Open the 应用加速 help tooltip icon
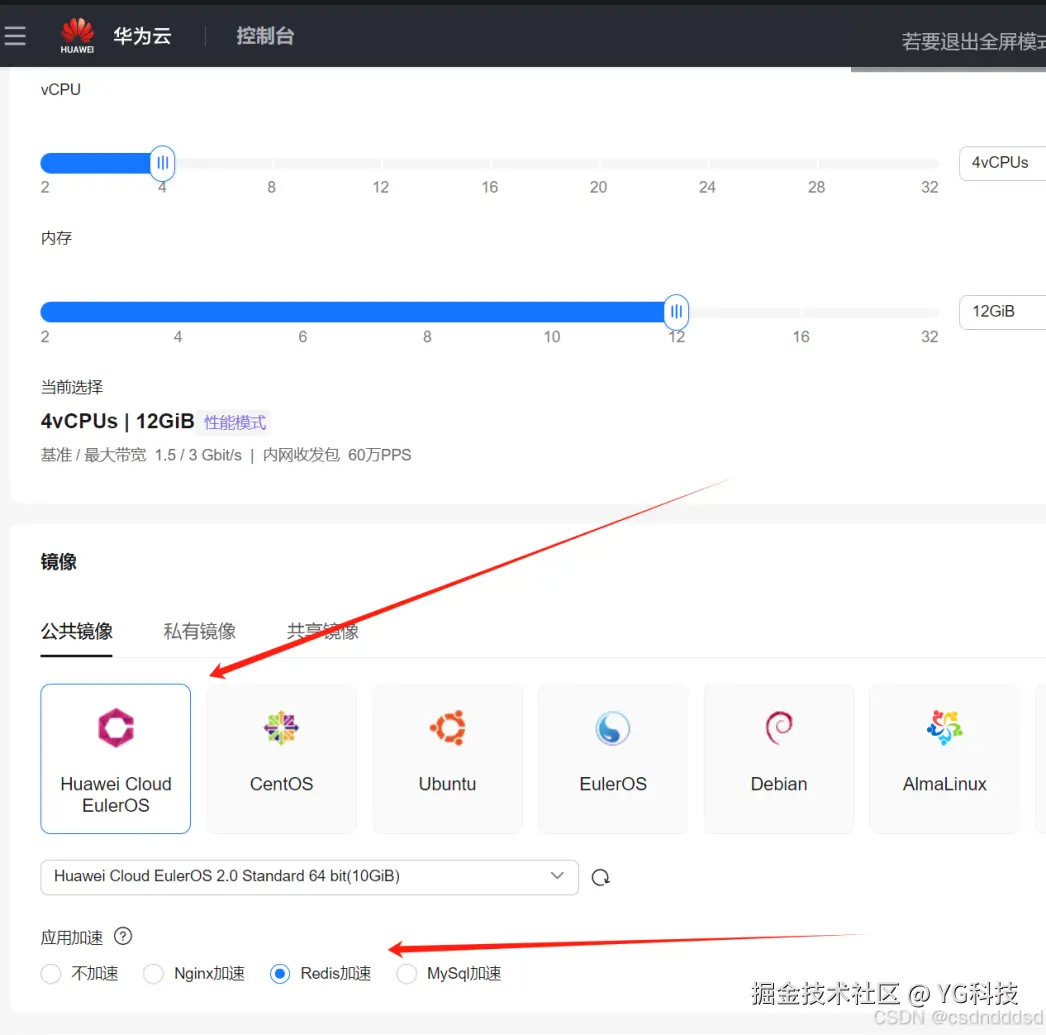This screenshot has width=1046, height=1035. [x=123, y=936]
